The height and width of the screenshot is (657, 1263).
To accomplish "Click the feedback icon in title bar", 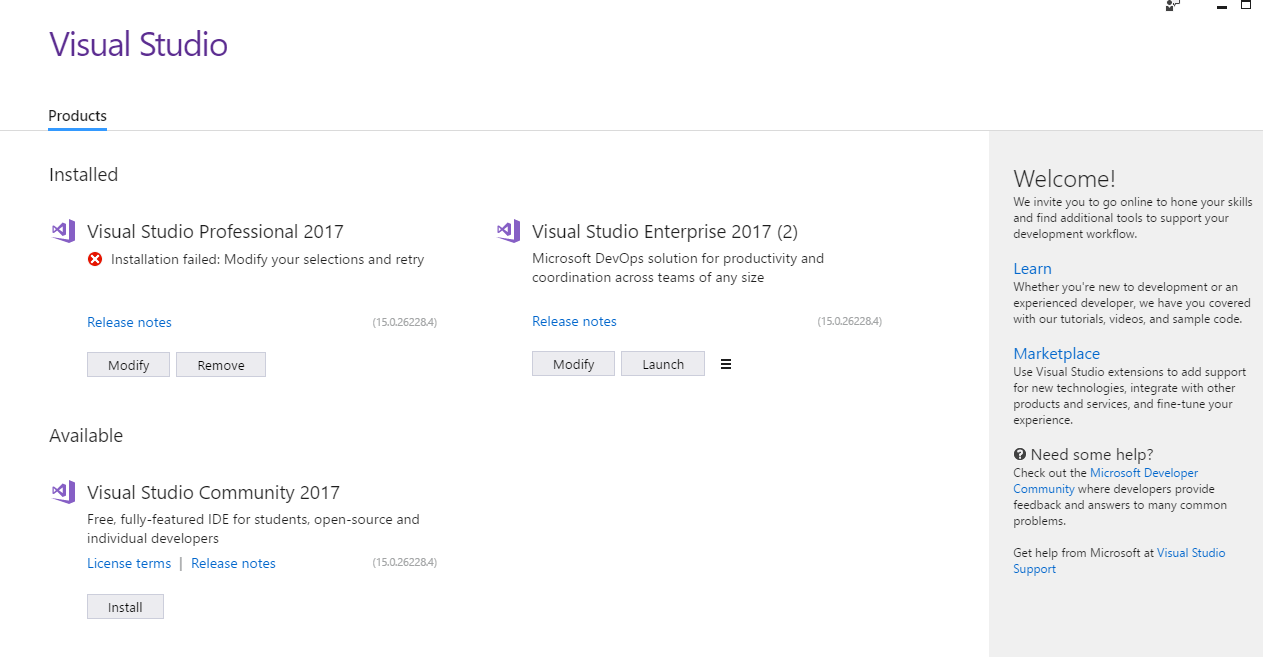I will (x=1172, y=5).
